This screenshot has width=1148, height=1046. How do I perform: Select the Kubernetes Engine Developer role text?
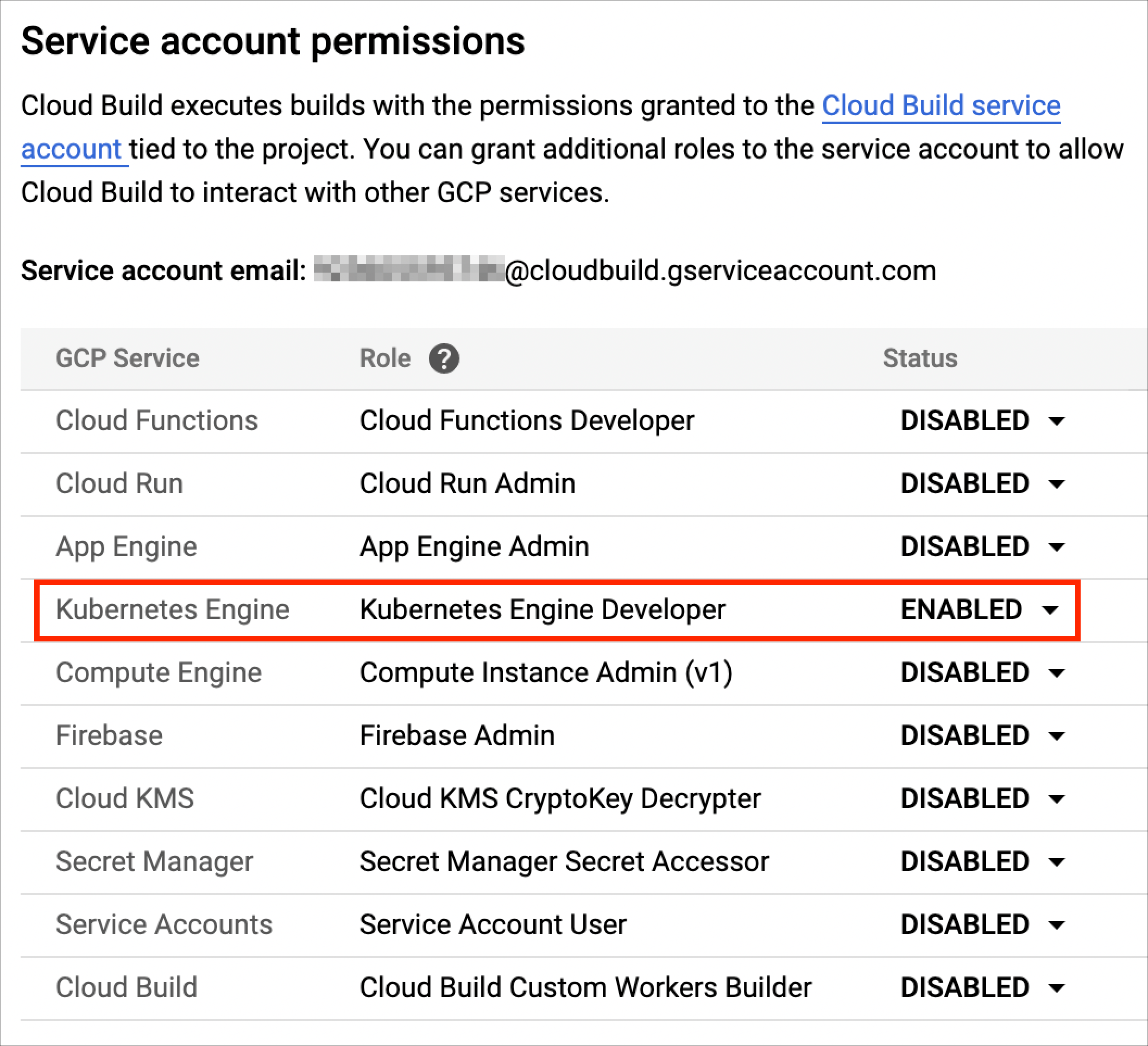click(542, 609)
